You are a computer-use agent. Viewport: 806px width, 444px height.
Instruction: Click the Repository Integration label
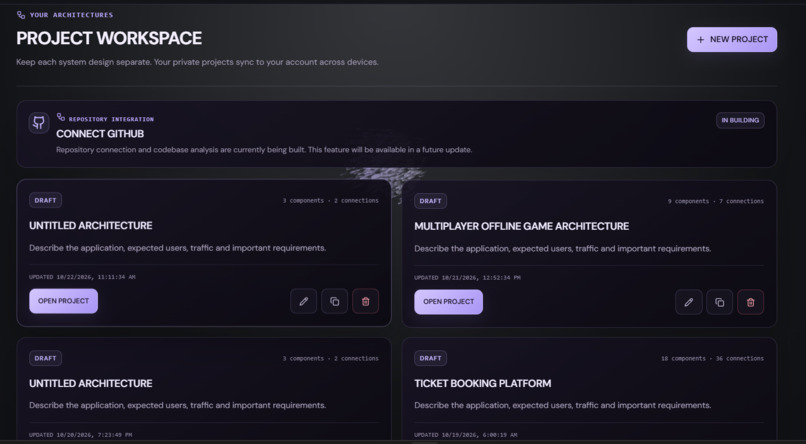click(111, 119)
